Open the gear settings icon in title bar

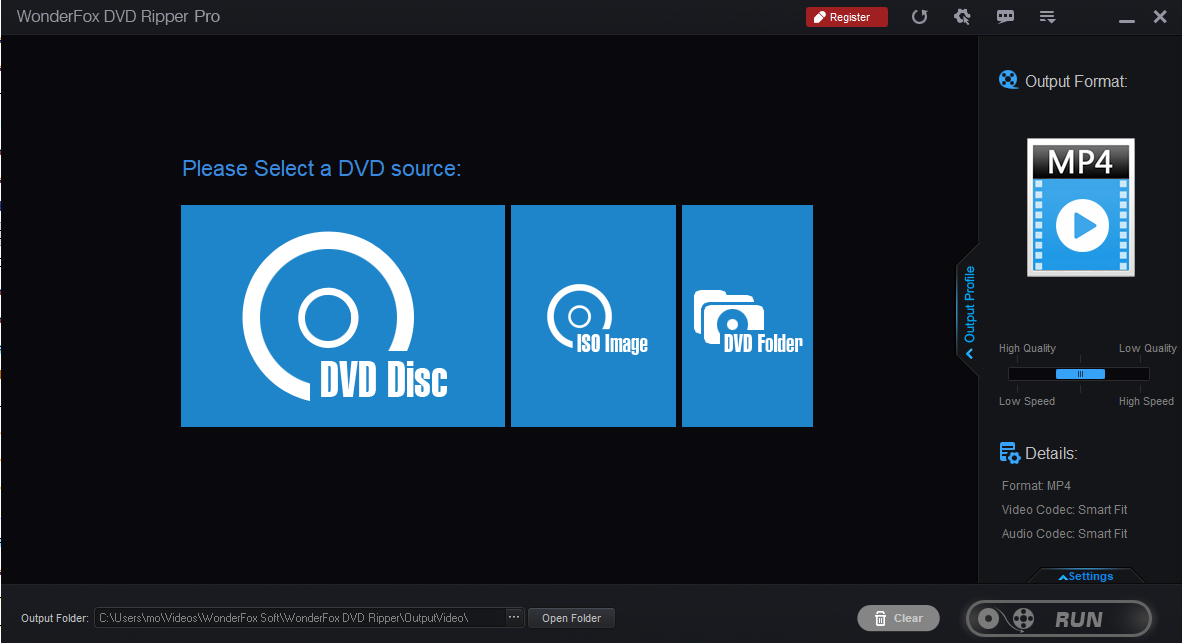962,17
